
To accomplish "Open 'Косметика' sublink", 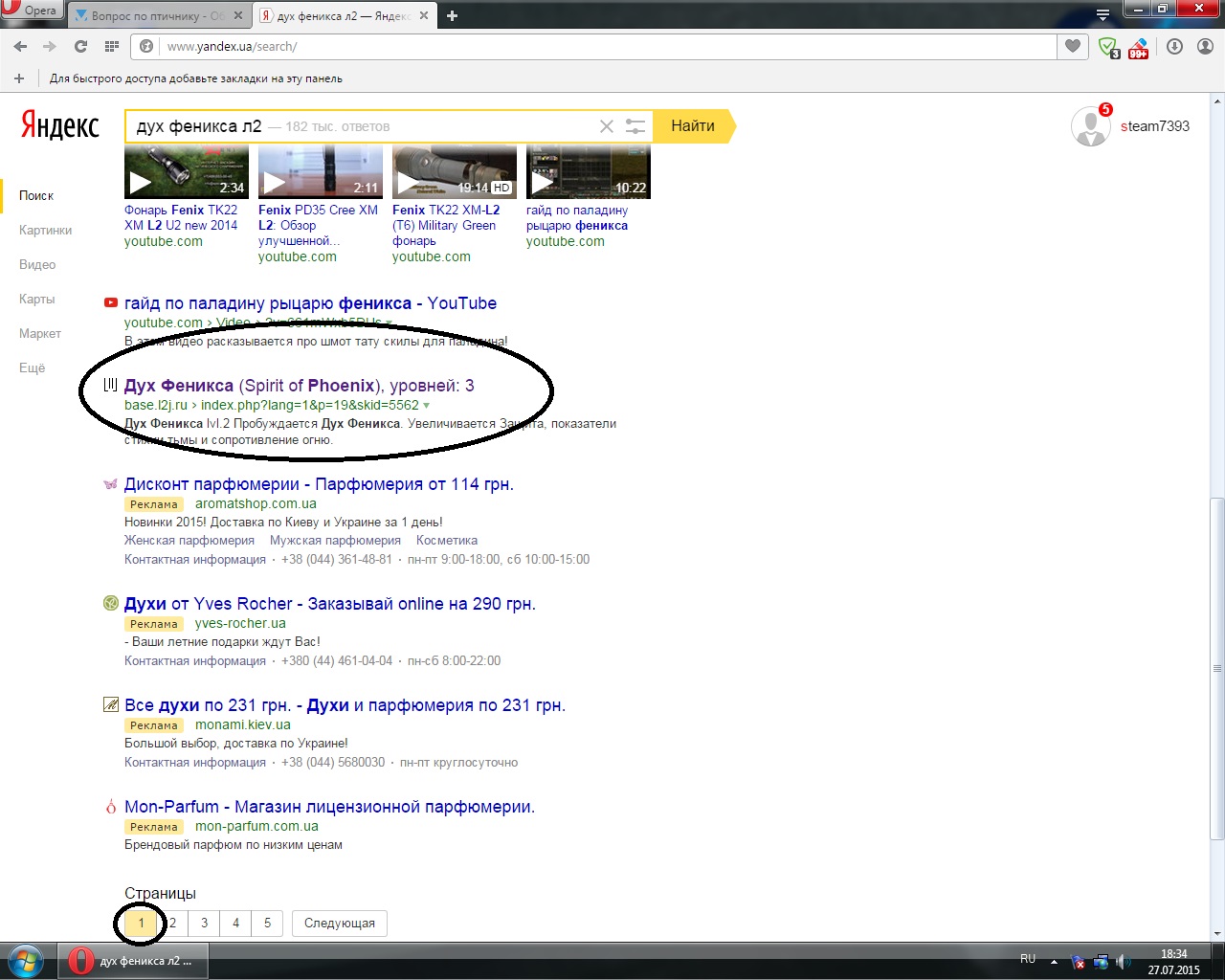I will click(x=447, y=541).
